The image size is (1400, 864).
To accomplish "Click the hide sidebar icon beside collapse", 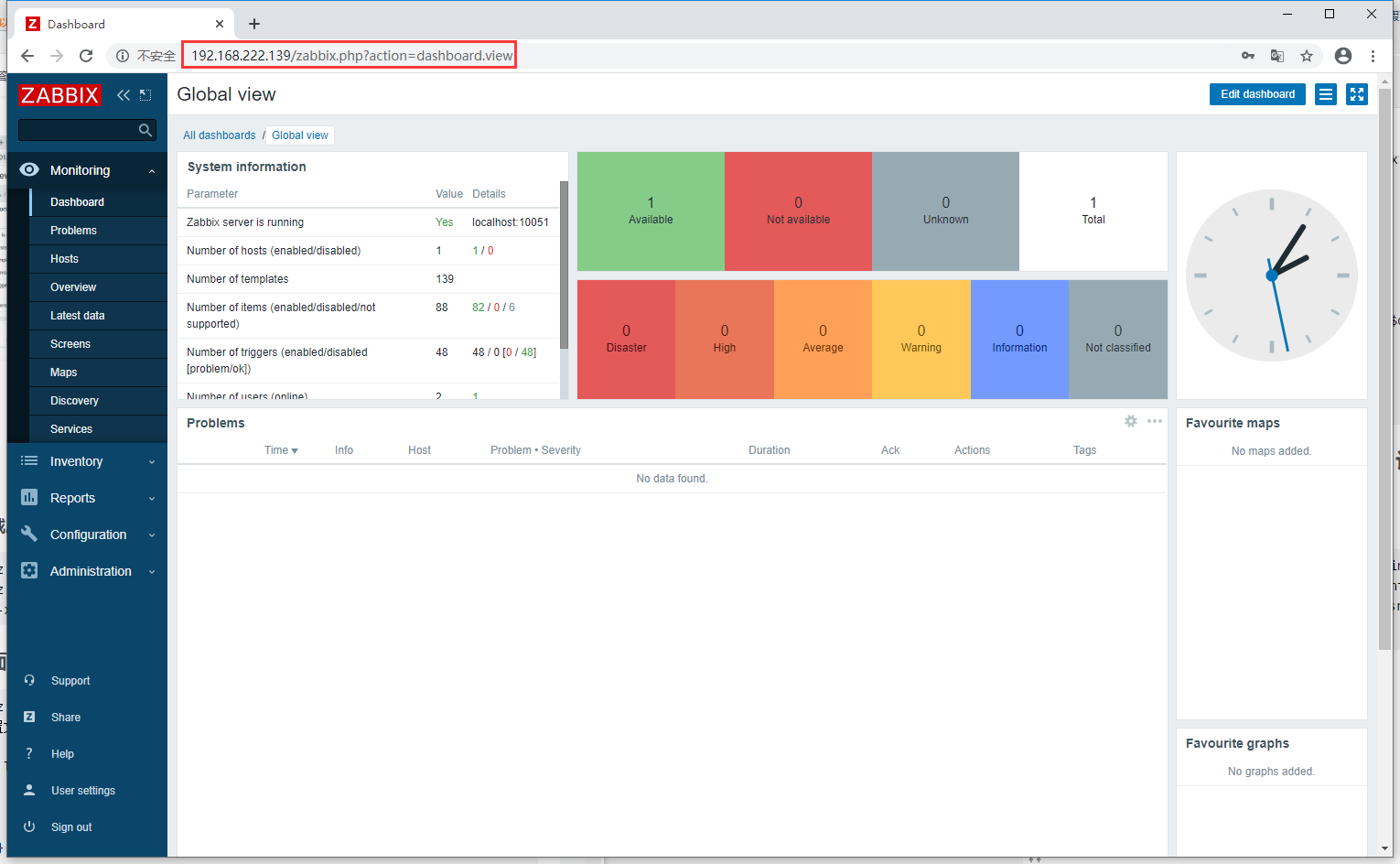I will (x=145, y=95).
